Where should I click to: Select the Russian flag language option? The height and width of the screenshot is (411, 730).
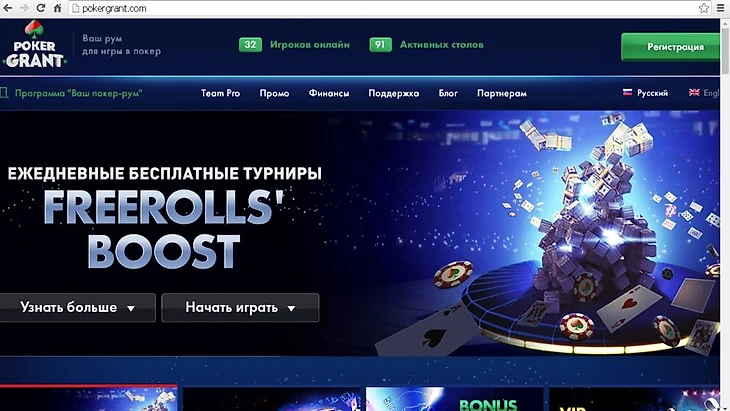coord(645,93)
